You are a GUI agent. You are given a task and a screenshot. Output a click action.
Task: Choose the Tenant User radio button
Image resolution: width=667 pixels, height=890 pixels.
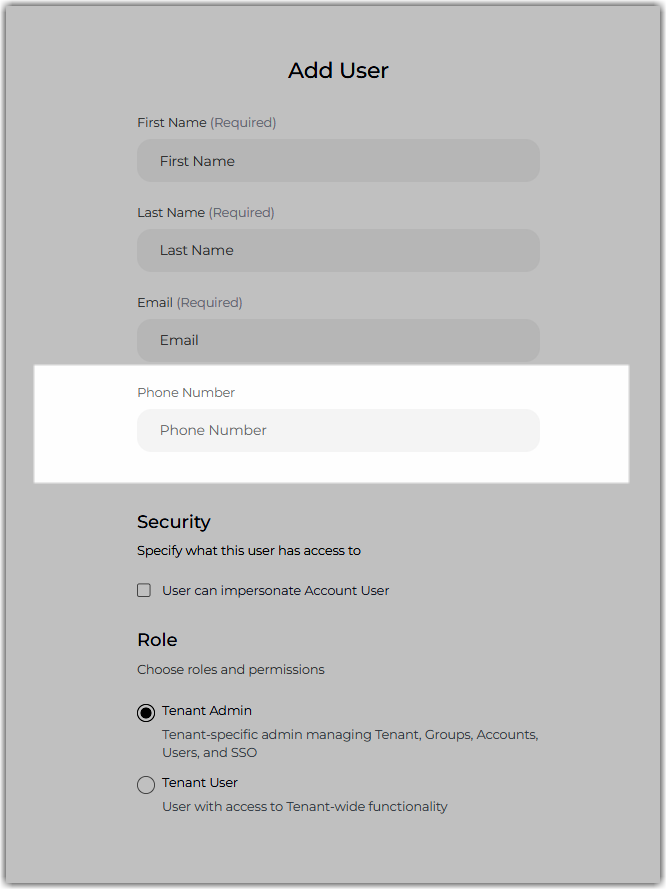[146, 785]
